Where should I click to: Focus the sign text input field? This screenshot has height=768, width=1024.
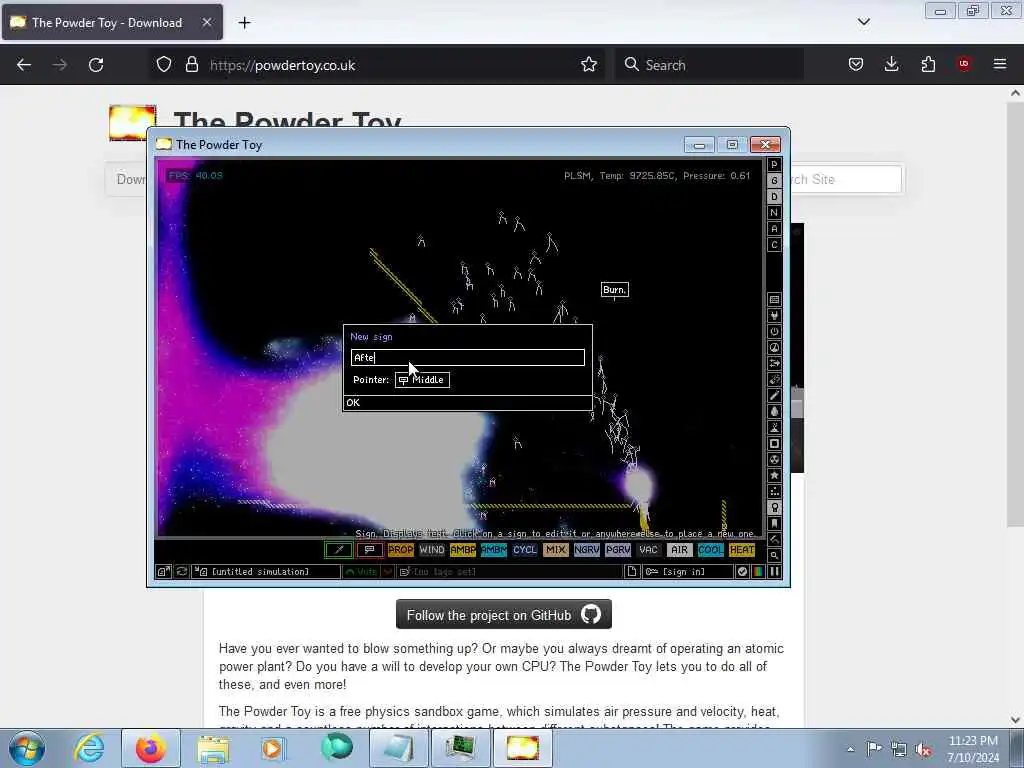click(468, 357)
